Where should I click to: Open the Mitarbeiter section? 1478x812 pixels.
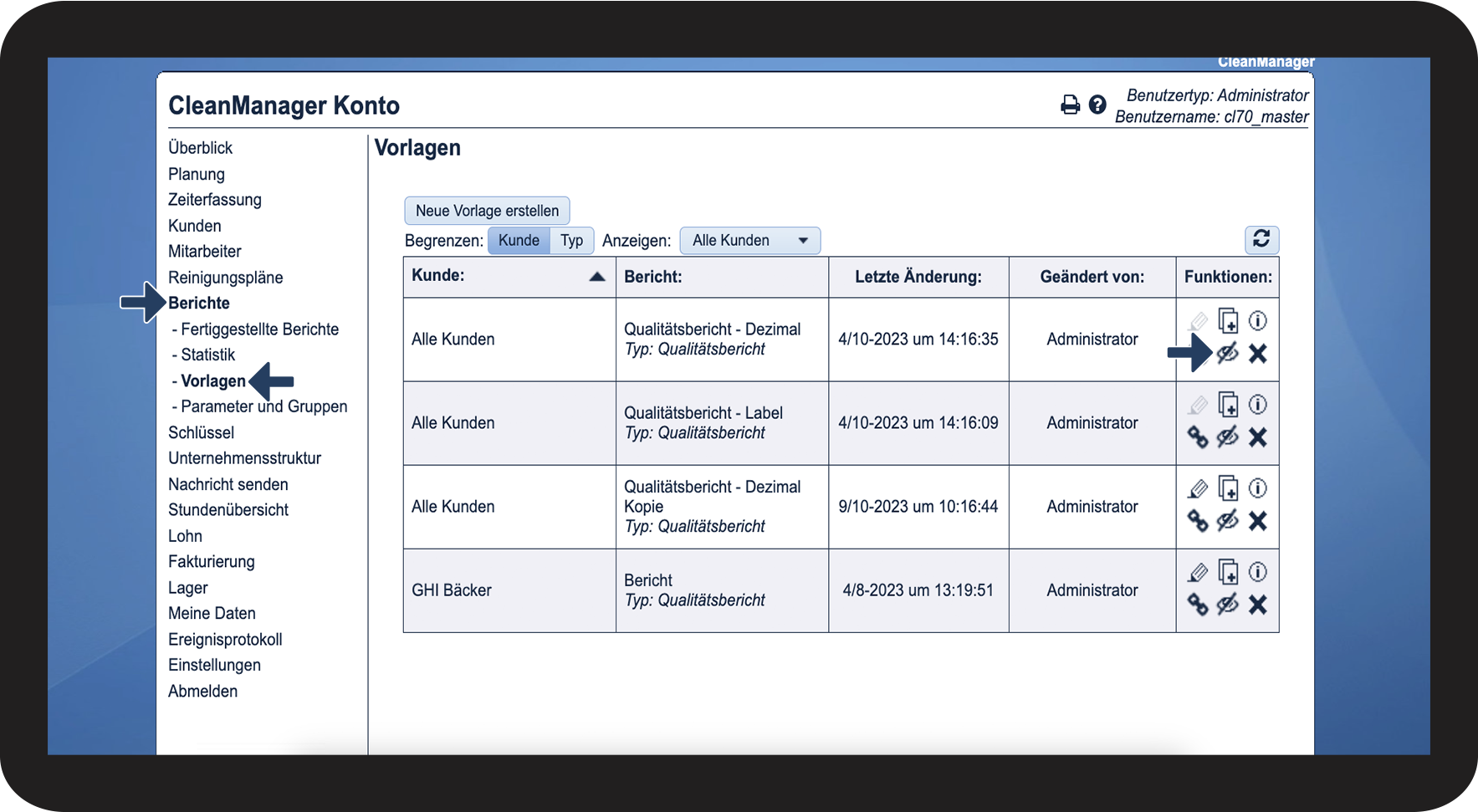(205, 252)
